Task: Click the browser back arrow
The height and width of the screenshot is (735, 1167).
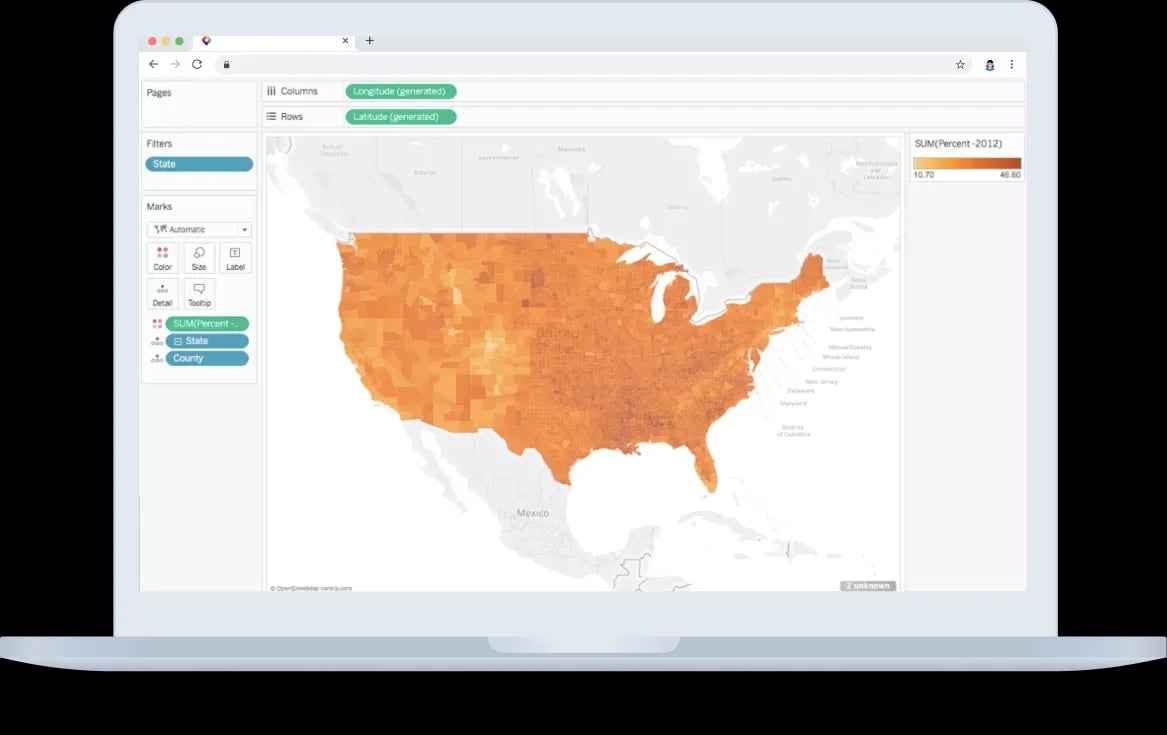Action: (153, 64)
